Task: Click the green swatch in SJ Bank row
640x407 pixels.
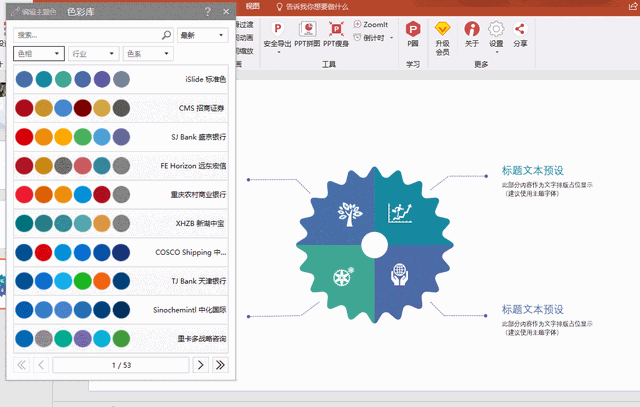Action: point(82,137)
